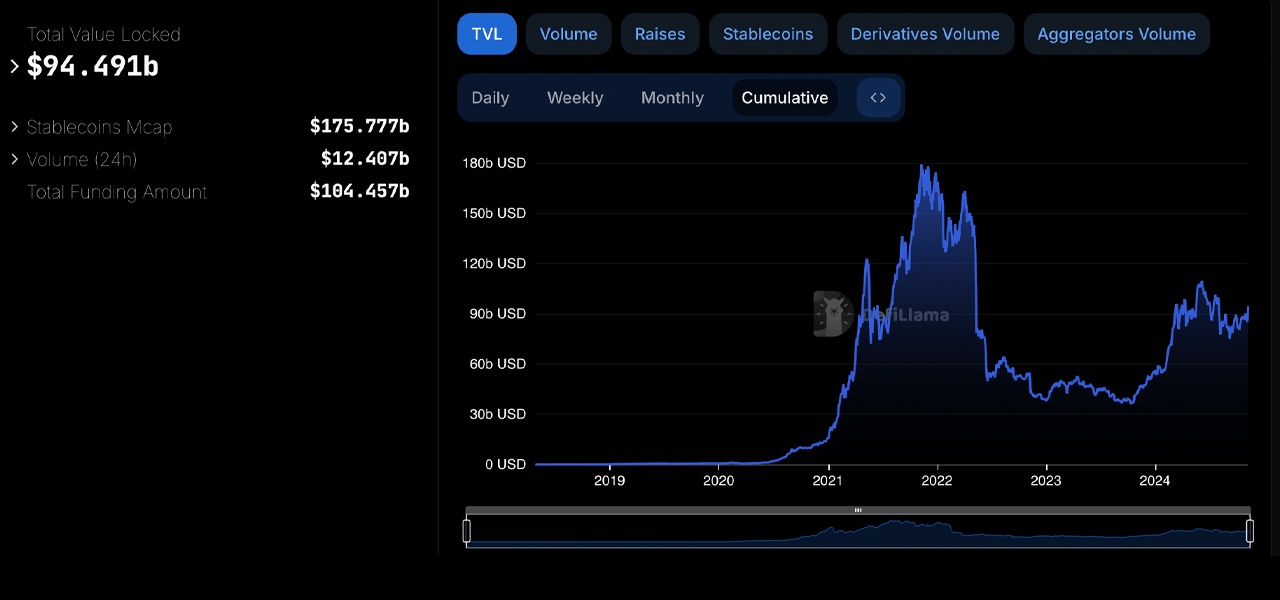Viewport: 1280px width, 600px height.
Task: Enable Weekly aggregation
Action: click(x=575, y=97)
